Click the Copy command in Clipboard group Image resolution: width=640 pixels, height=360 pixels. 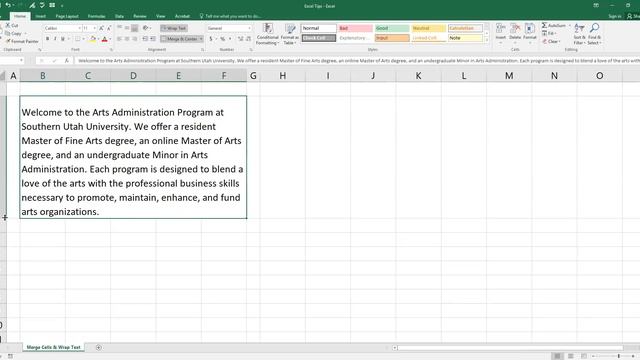pos(13,33)
